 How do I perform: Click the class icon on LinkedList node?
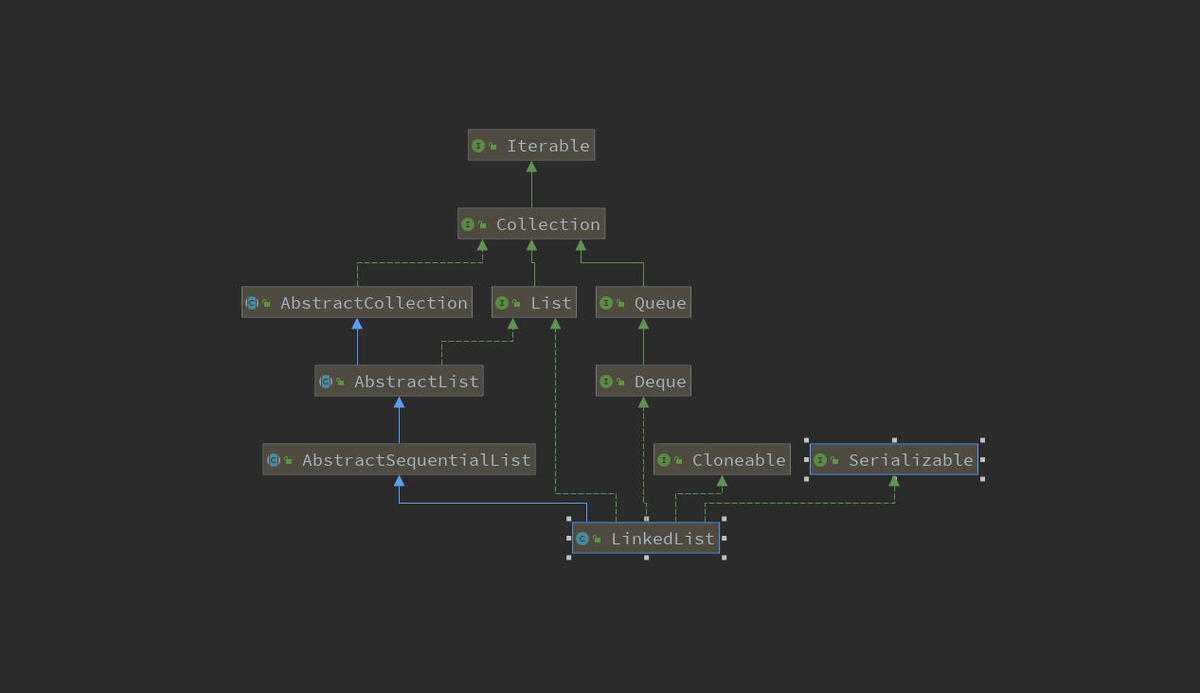point(583,539)
